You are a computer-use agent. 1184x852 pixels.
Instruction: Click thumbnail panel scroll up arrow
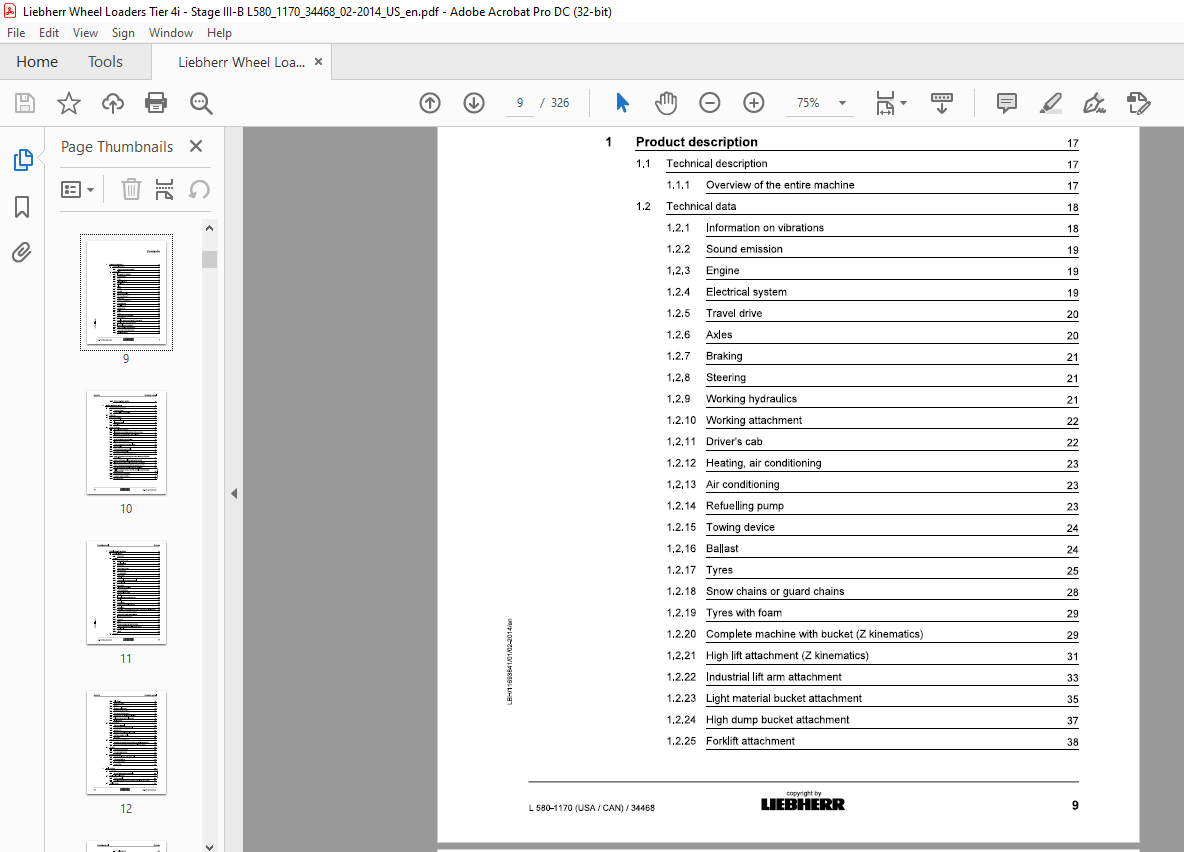(209, 228)
